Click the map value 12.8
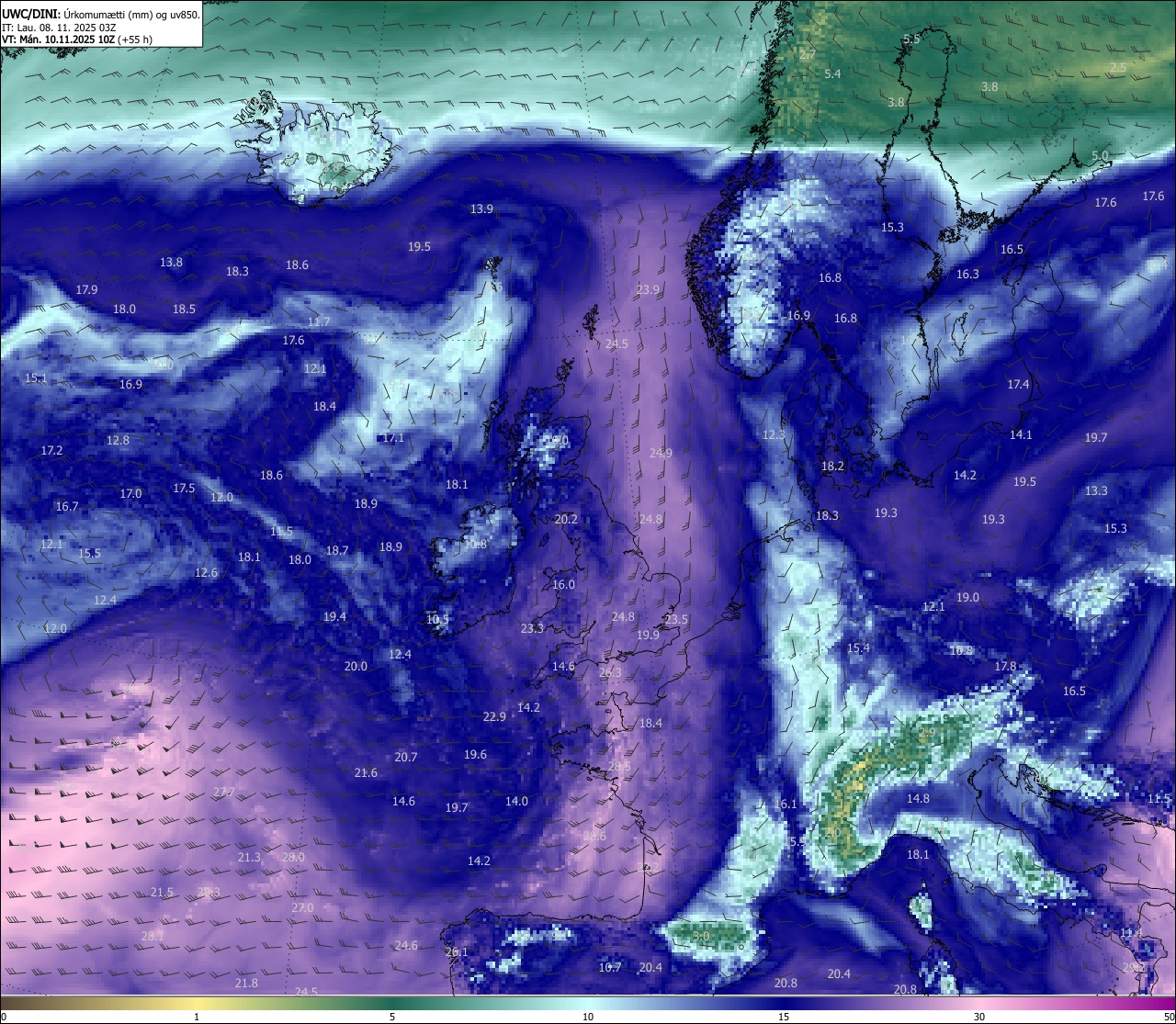This screenshot has width=1176, height=1024. [118, 440]
